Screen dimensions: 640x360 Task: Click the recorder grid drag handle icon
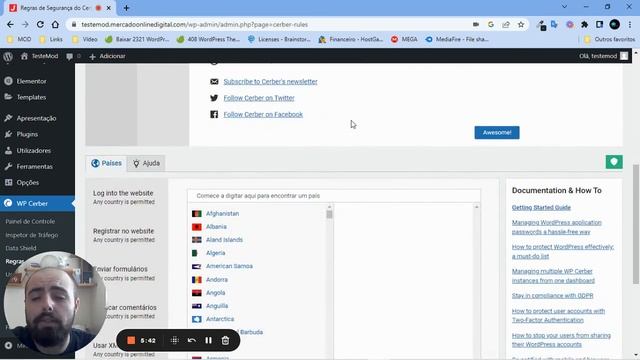coord(174,340)
